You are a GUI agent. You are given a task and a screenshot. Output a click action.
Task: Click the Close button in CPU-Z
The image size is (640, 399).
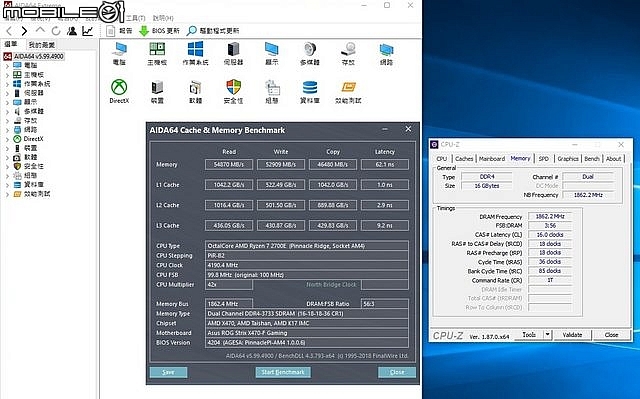click(x=611, y=335)
